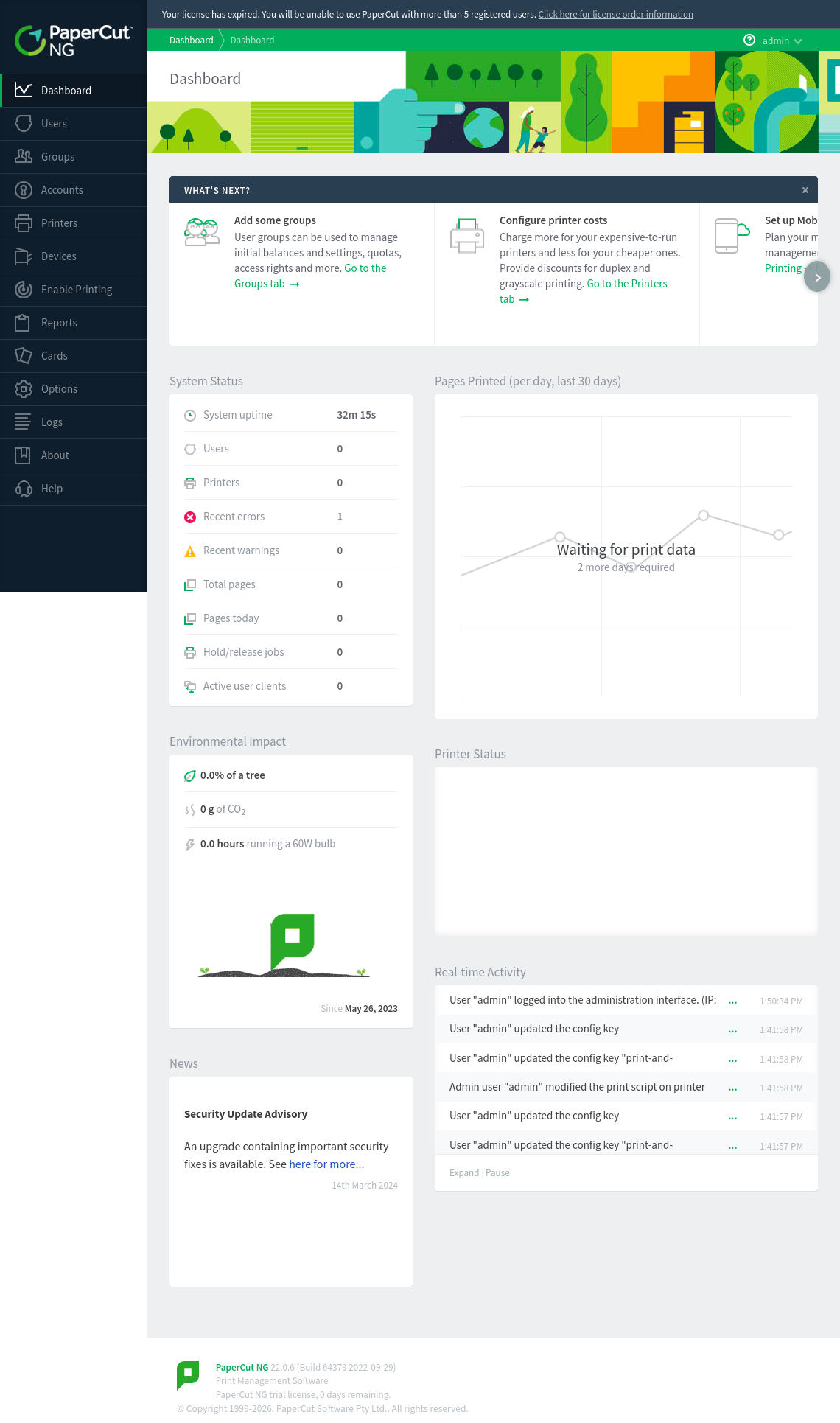Image resolution: width=840 pixels, height=1423 pixels.
Task: Click the PaperCut NG logo
Action: coord(72,41)
